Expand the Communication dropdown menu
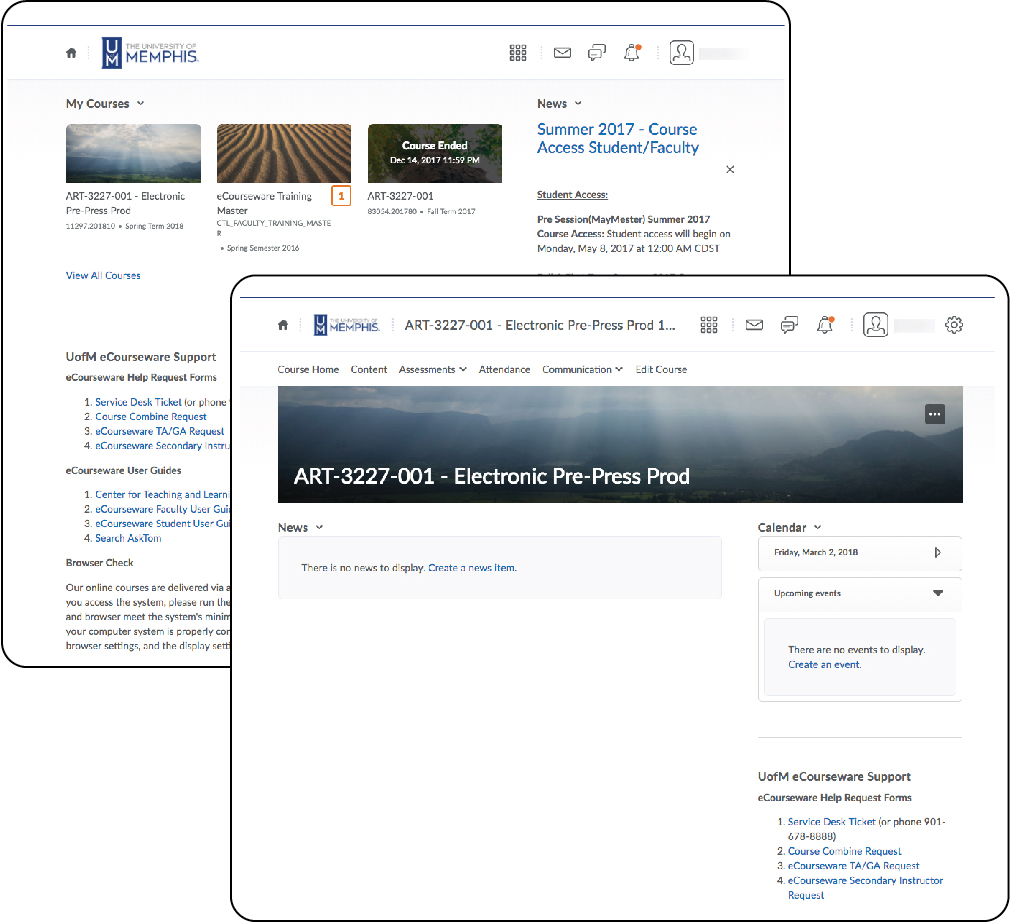This screenshot has width=1010, height=923. tap(582, 369)
